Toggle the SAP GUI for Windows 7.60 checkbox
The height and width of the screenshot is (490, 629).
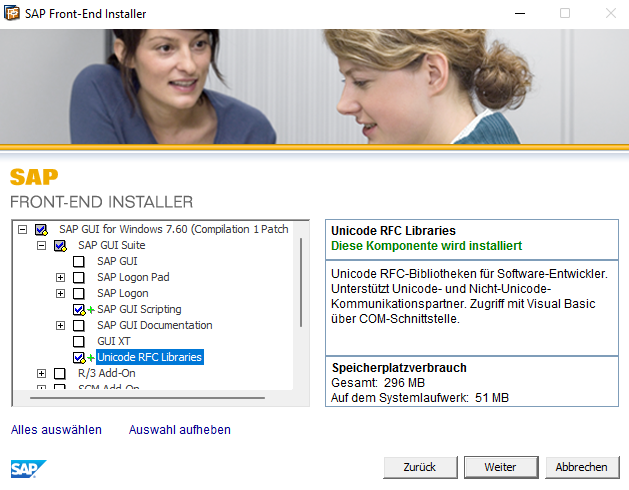point(41,230)
